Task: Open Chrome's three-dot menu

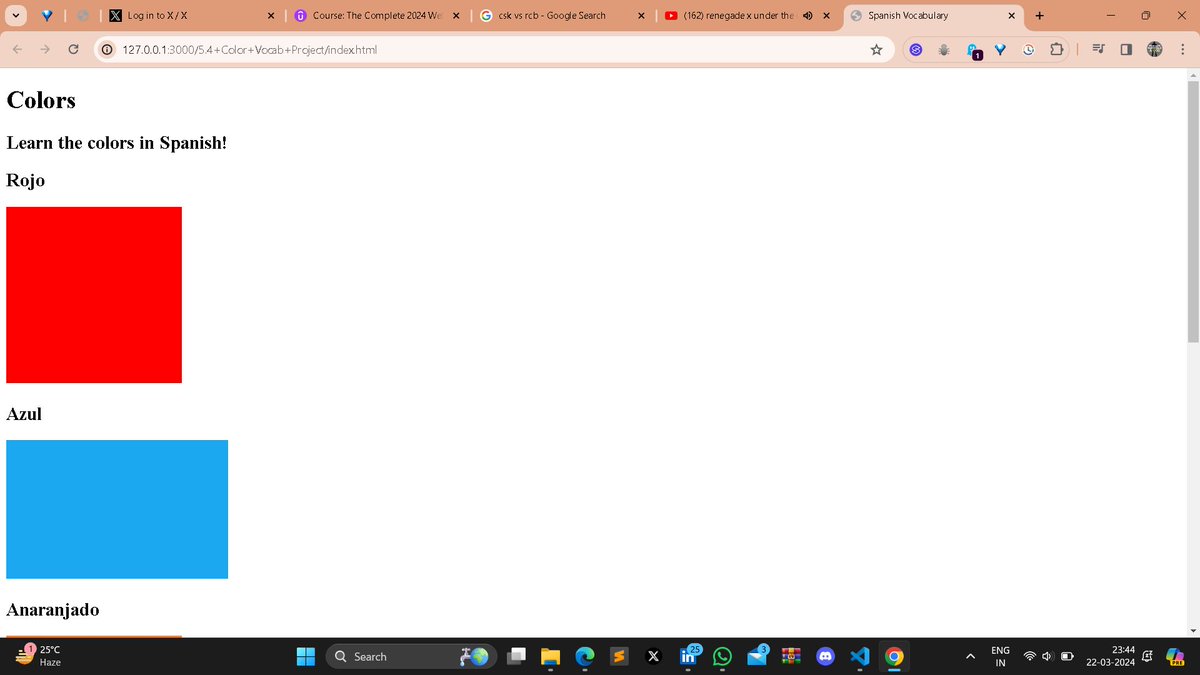Action: coord(1183,49)
